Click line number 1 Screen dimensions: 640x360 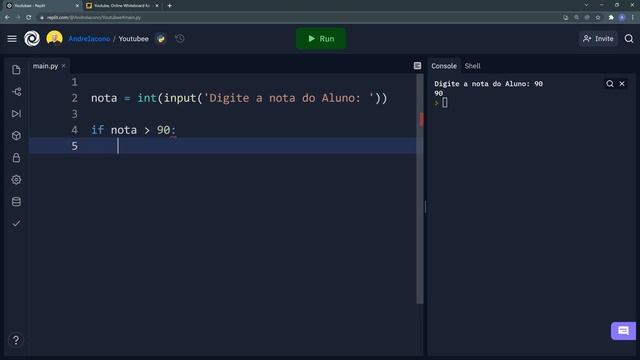pyautogui.click(x=74, y=82)
